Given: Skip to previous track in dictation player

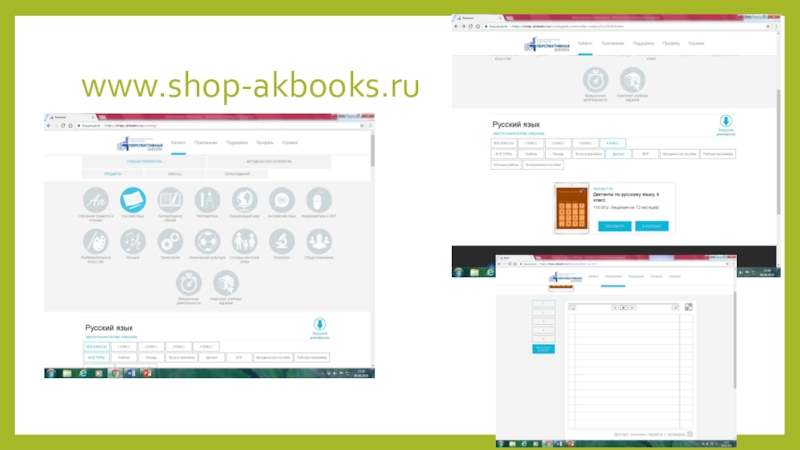Looking at the screenshot, I should click(x=615, y=308).
